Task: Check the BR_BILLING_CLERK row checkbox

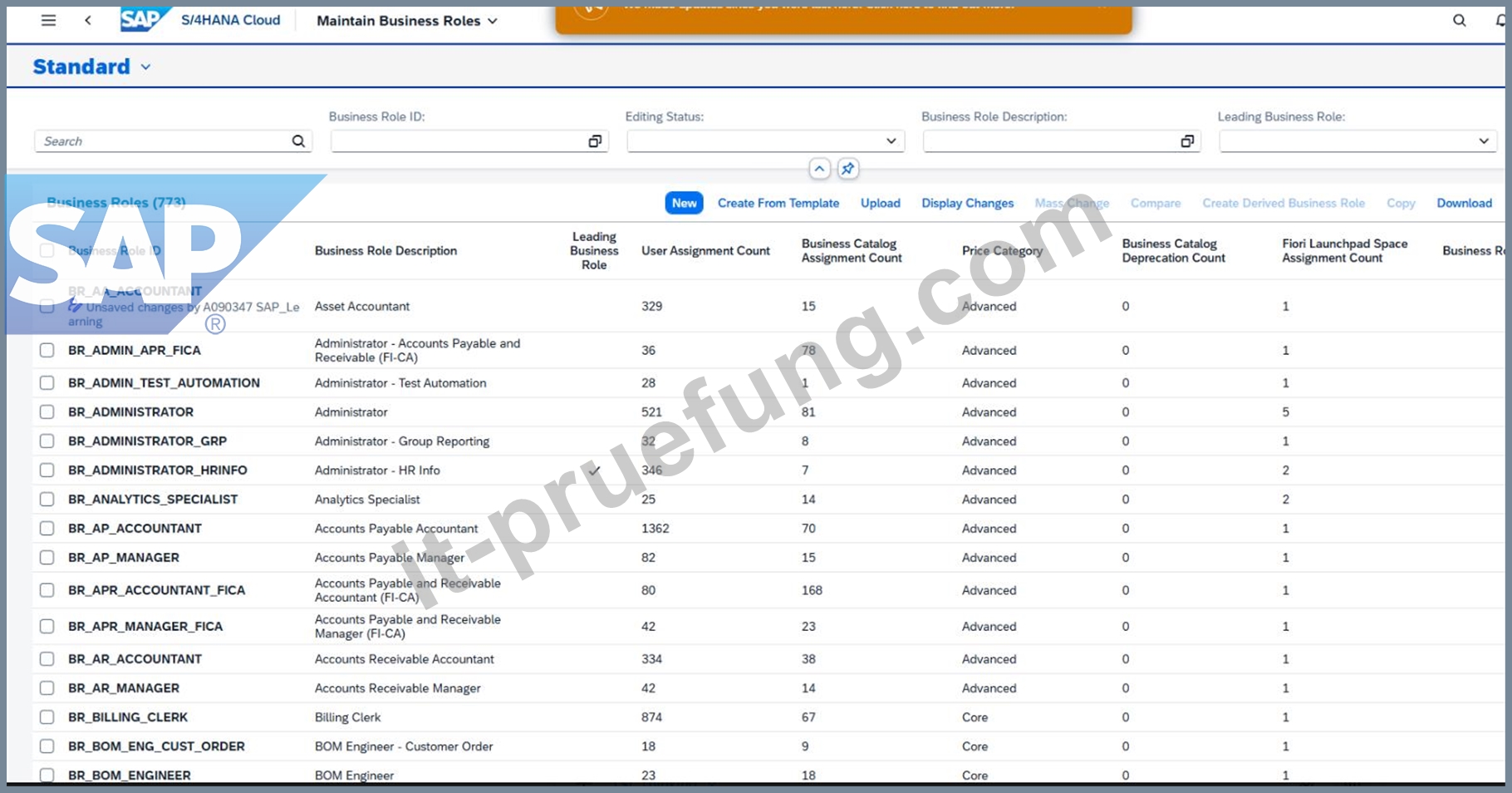Action: click(47, 717)
